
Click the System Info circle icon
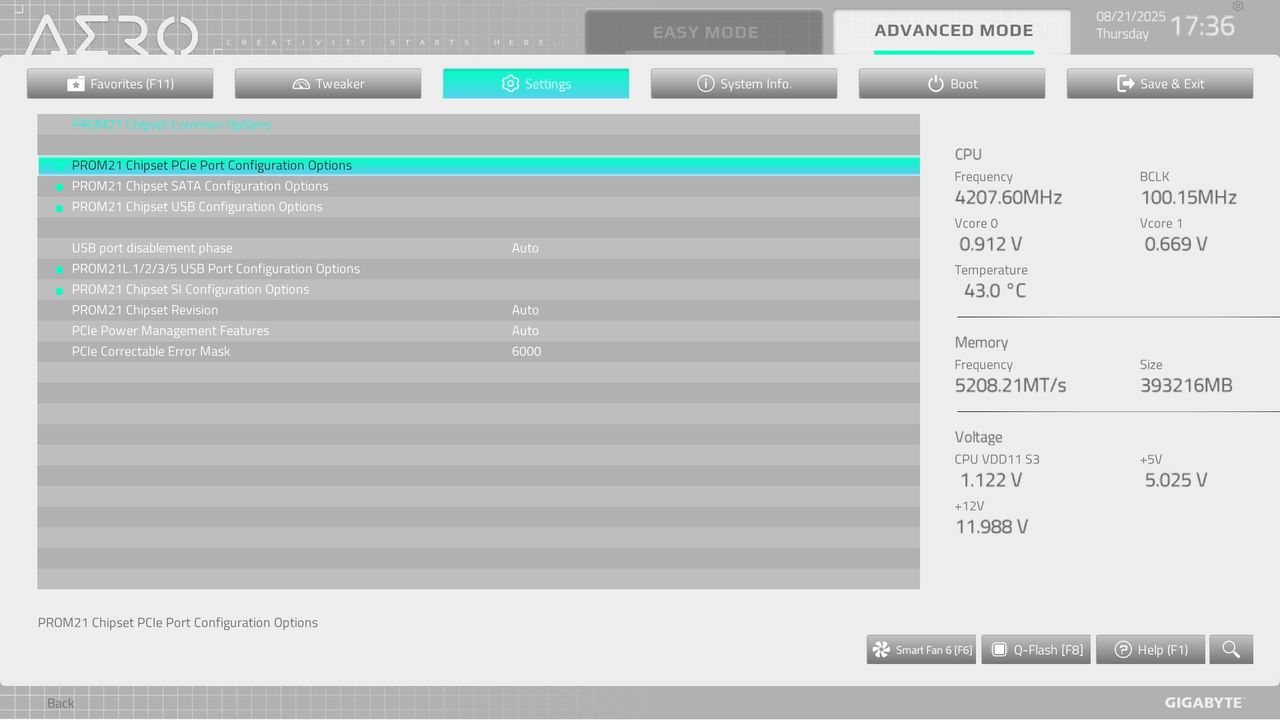(x=707, y=83)
